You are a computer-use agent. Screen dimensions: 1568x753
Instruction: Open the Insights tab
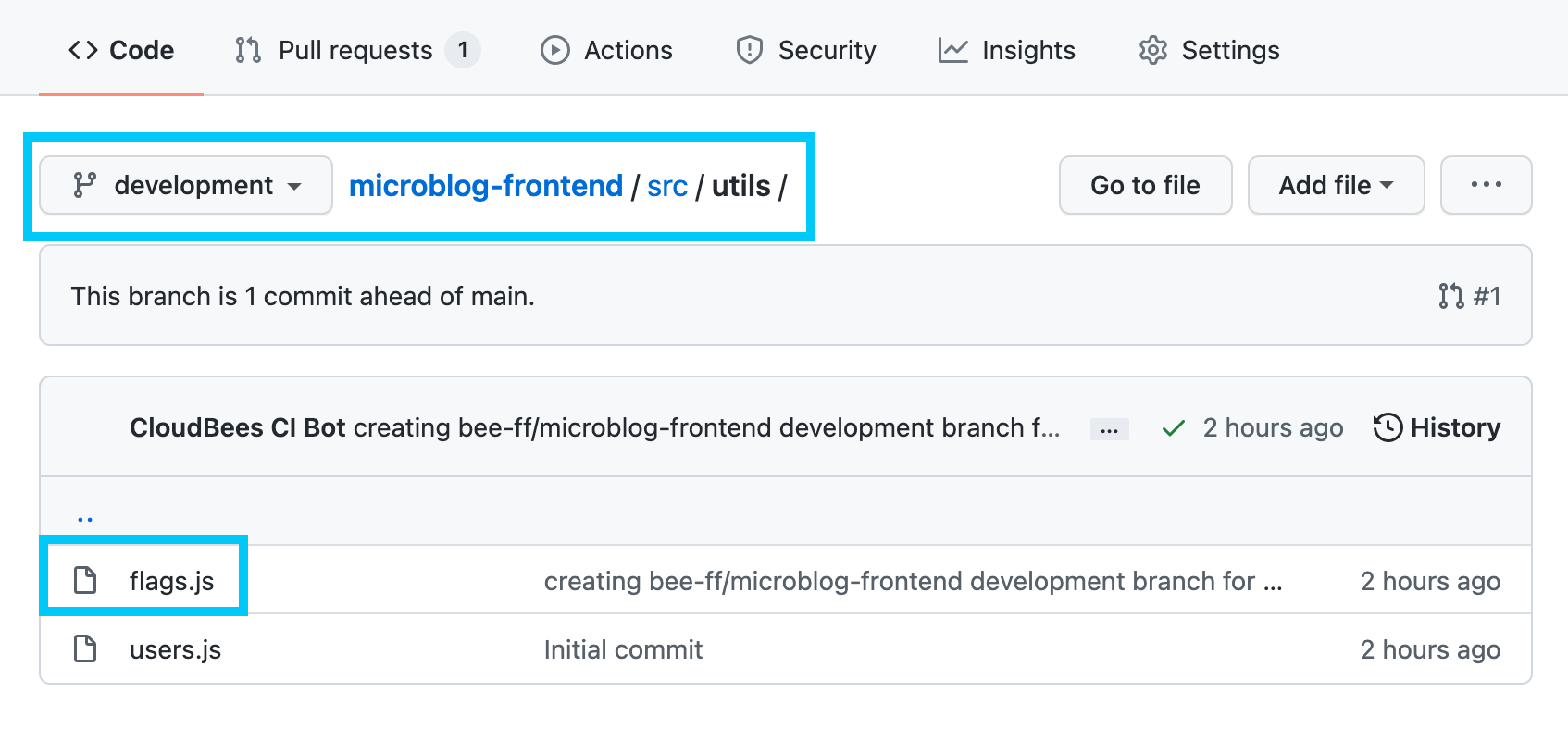coord(1007,50)
